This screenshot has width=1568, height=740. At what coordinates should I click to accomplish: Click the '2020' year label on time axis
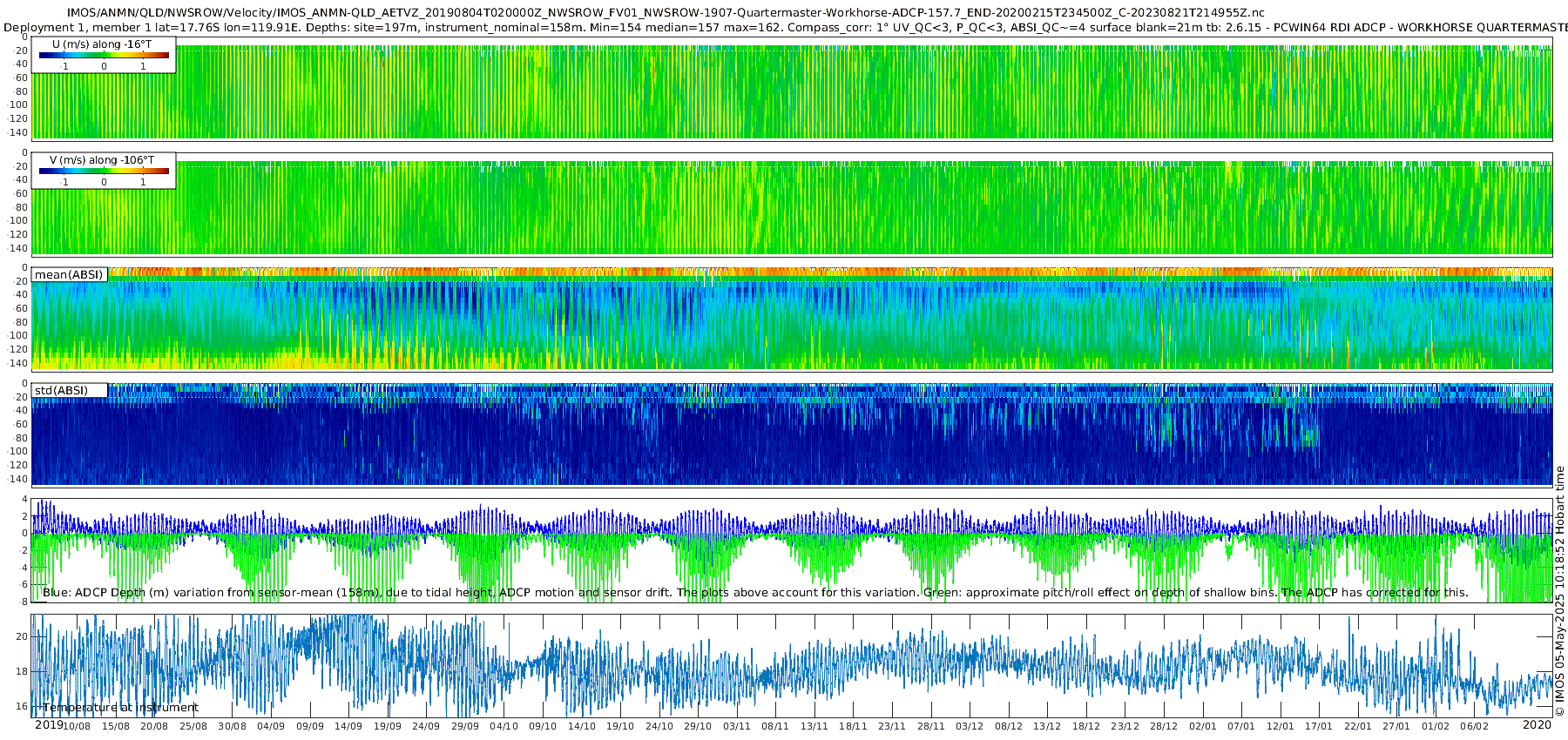click(1537, 724)
